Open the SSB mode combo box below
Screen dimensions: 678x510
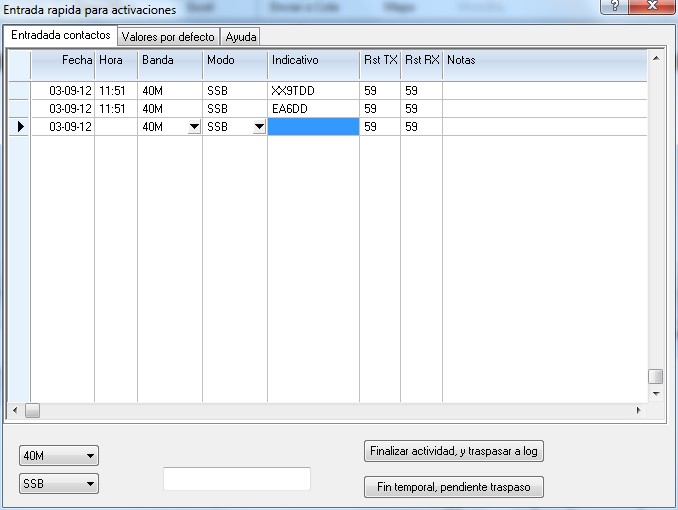[x=60, y=484]
